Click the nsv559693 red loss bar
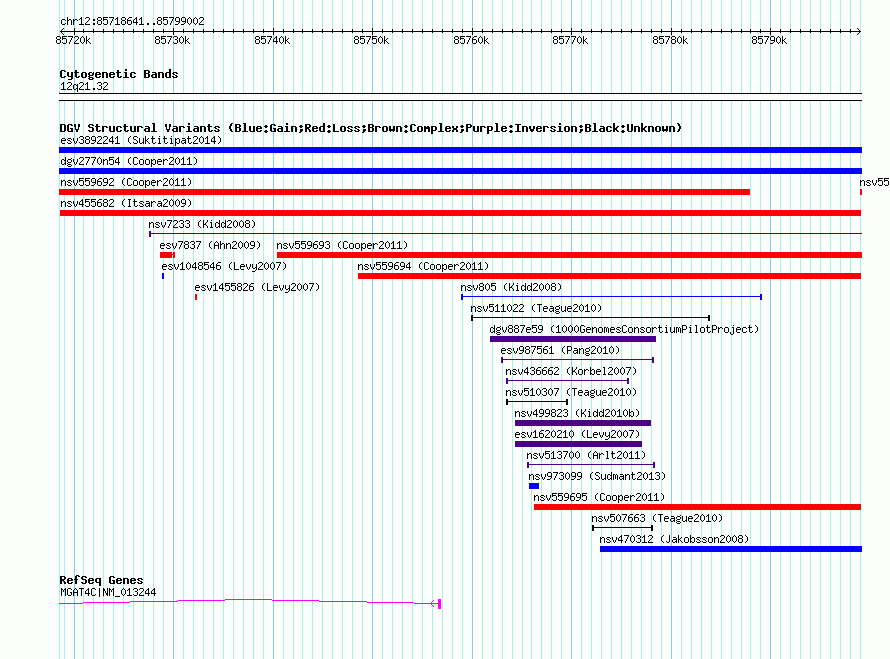This screenshot has height=659, width=890. click(x=569, y=255)
